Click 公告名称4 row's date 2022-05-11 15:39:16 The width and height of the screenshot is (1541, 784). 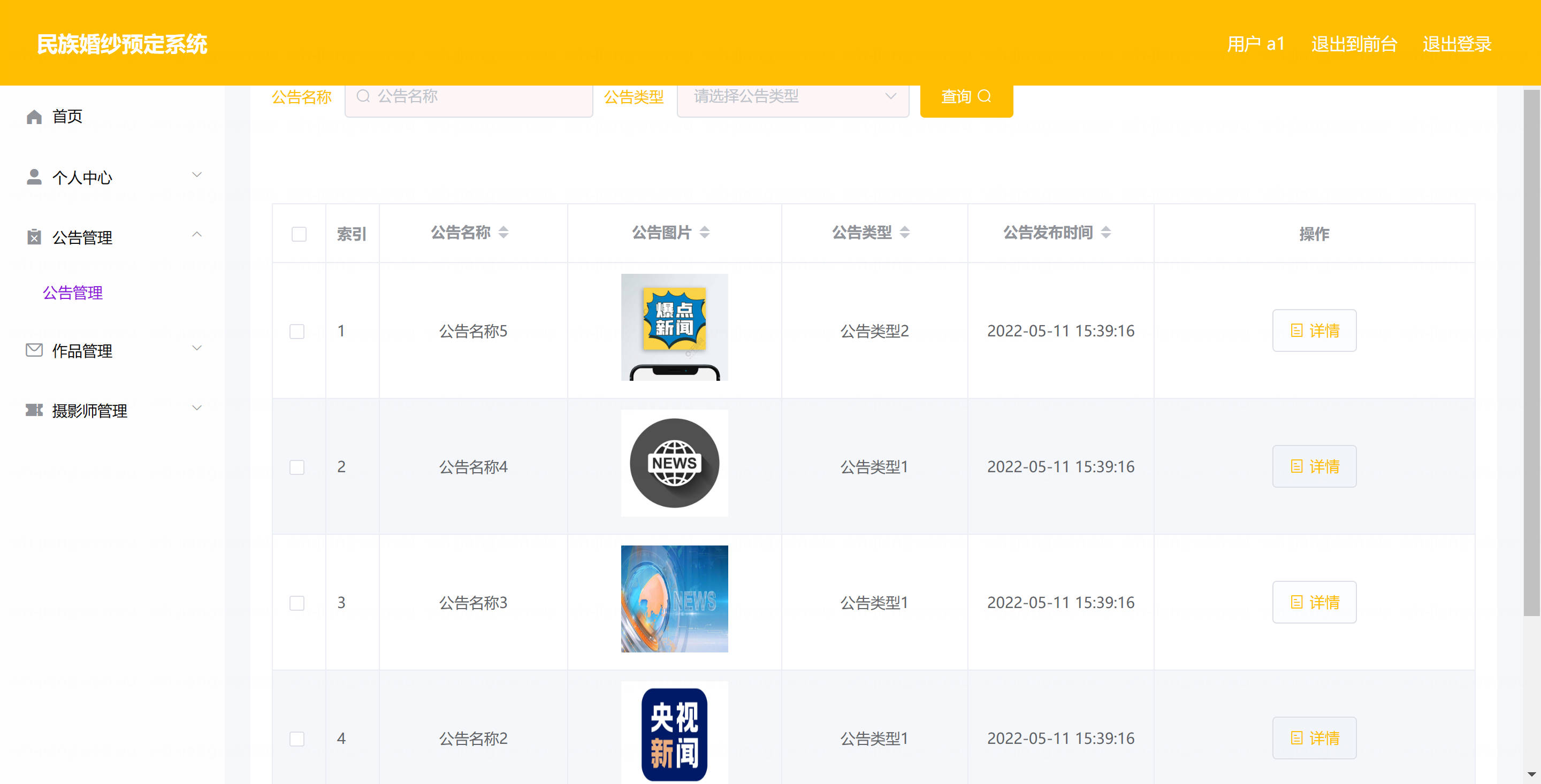[x=1060, y=466]
